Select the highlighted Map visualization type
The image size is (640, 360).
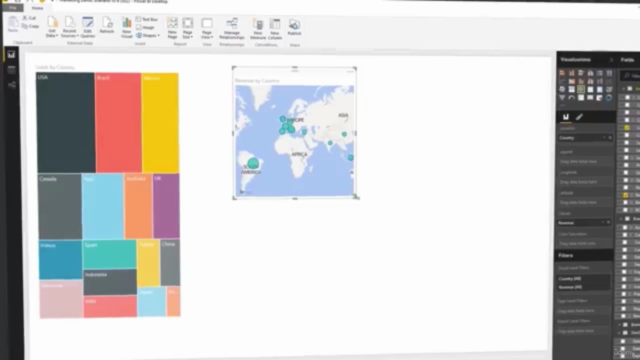[581, 89]
